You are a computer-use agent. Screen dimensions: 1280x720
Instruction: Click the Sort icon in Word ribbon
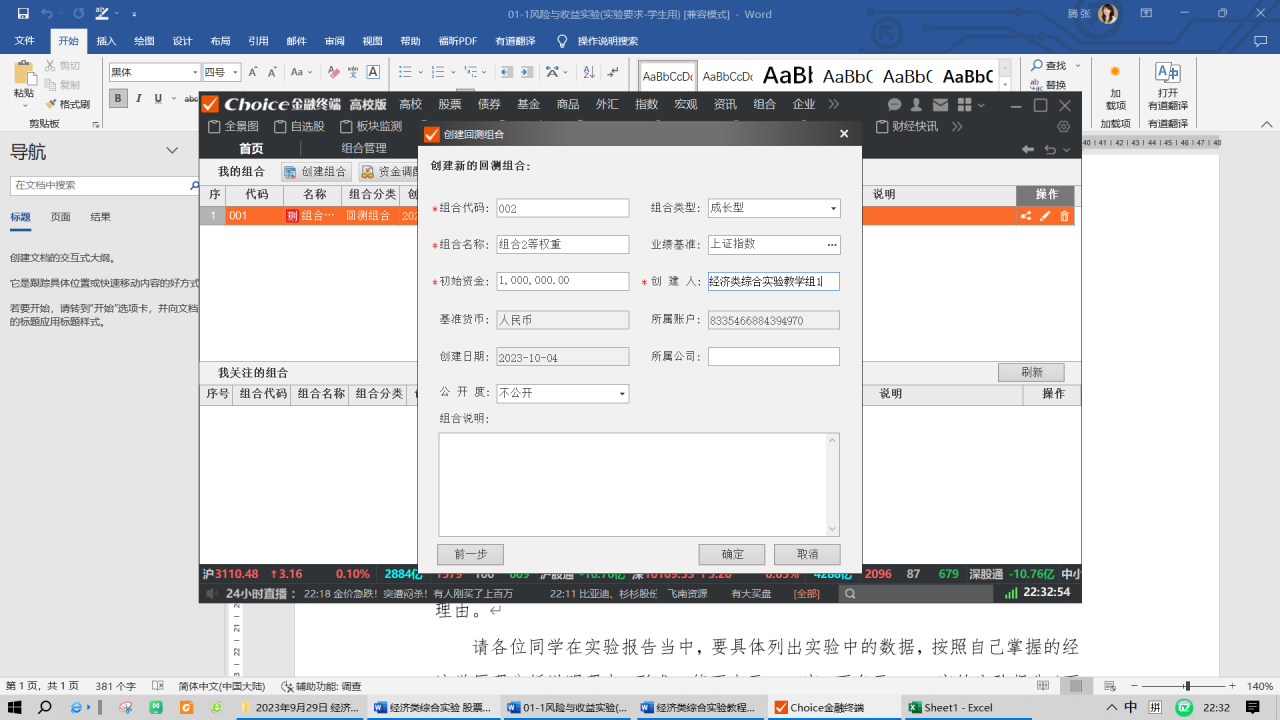tap(587, 72)
